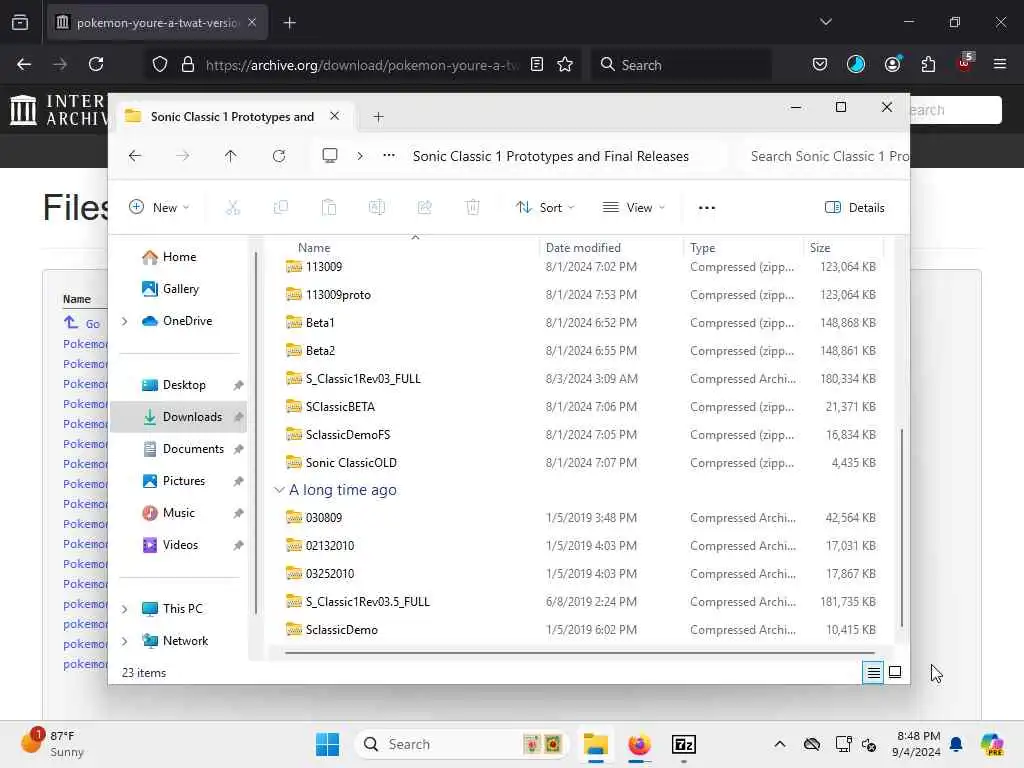Open File Explorer taskbar icon
The image size is (1024, 768).
596,744
